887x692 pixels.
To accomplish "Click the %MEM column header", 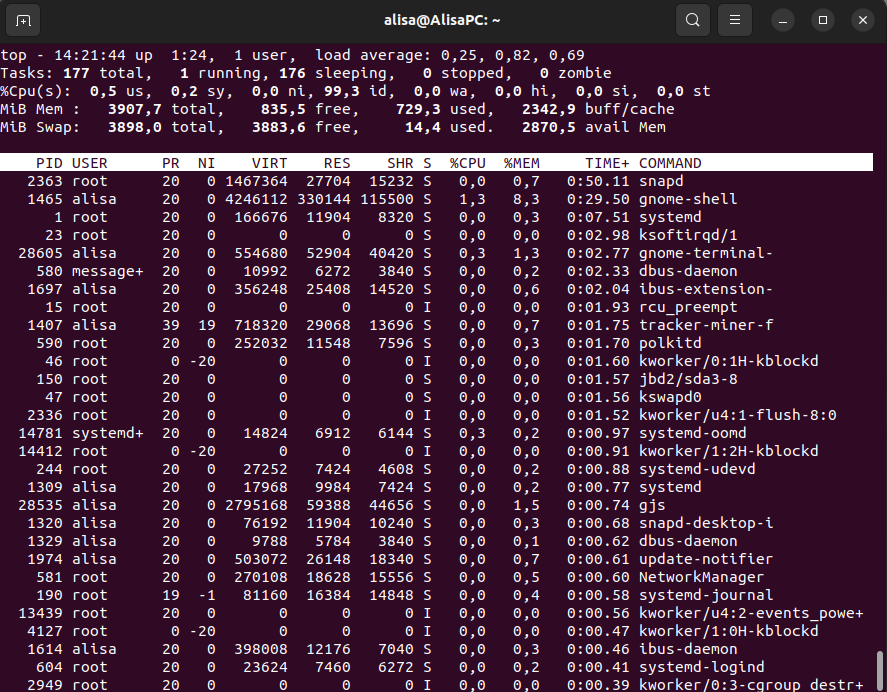I will pyautogui.click(x=522, y=163).
